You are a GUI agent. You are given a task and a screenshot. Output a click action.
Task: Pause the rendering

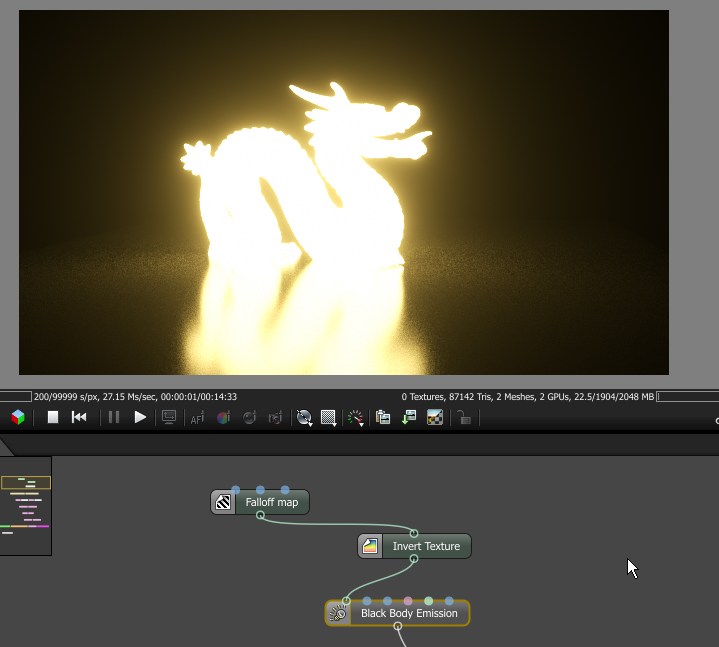[x=114, y=417]
